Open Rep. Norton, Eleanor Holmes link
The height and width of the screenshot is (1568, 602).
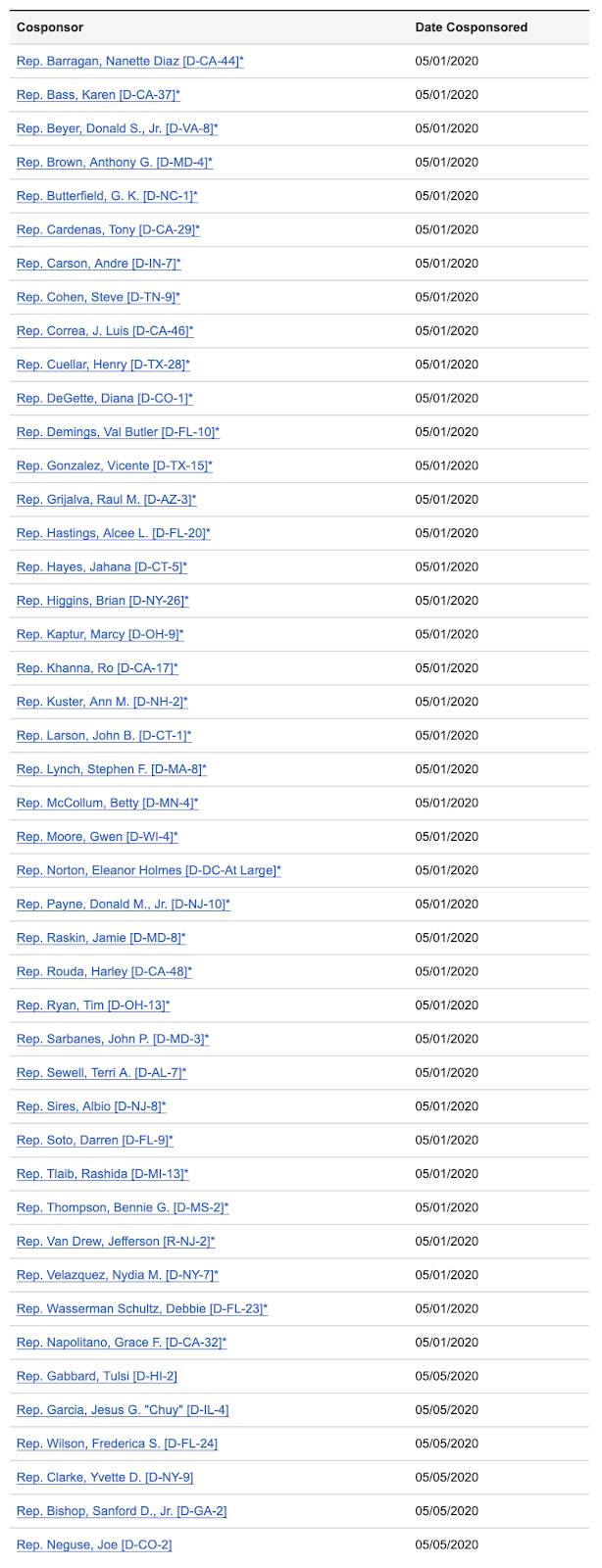[x=148, y=870]
